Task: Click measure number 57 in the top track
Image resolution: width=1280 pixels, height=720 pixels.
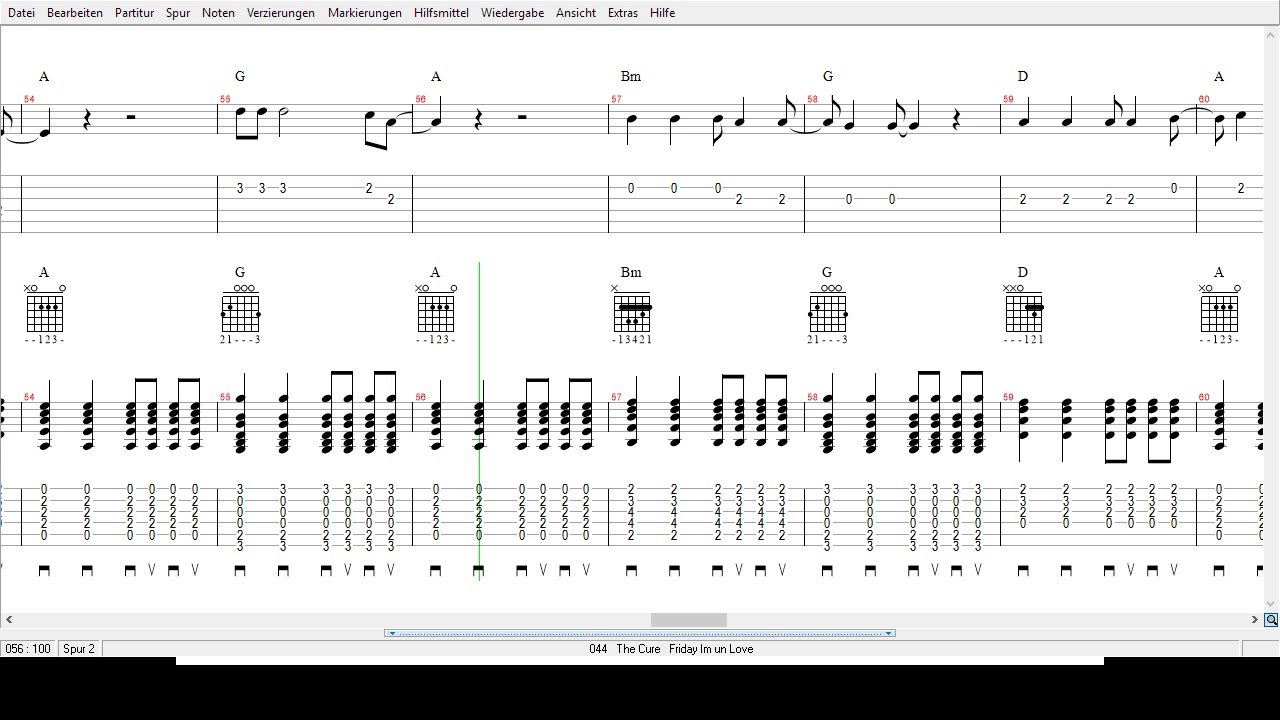Action: click(616, 99)
